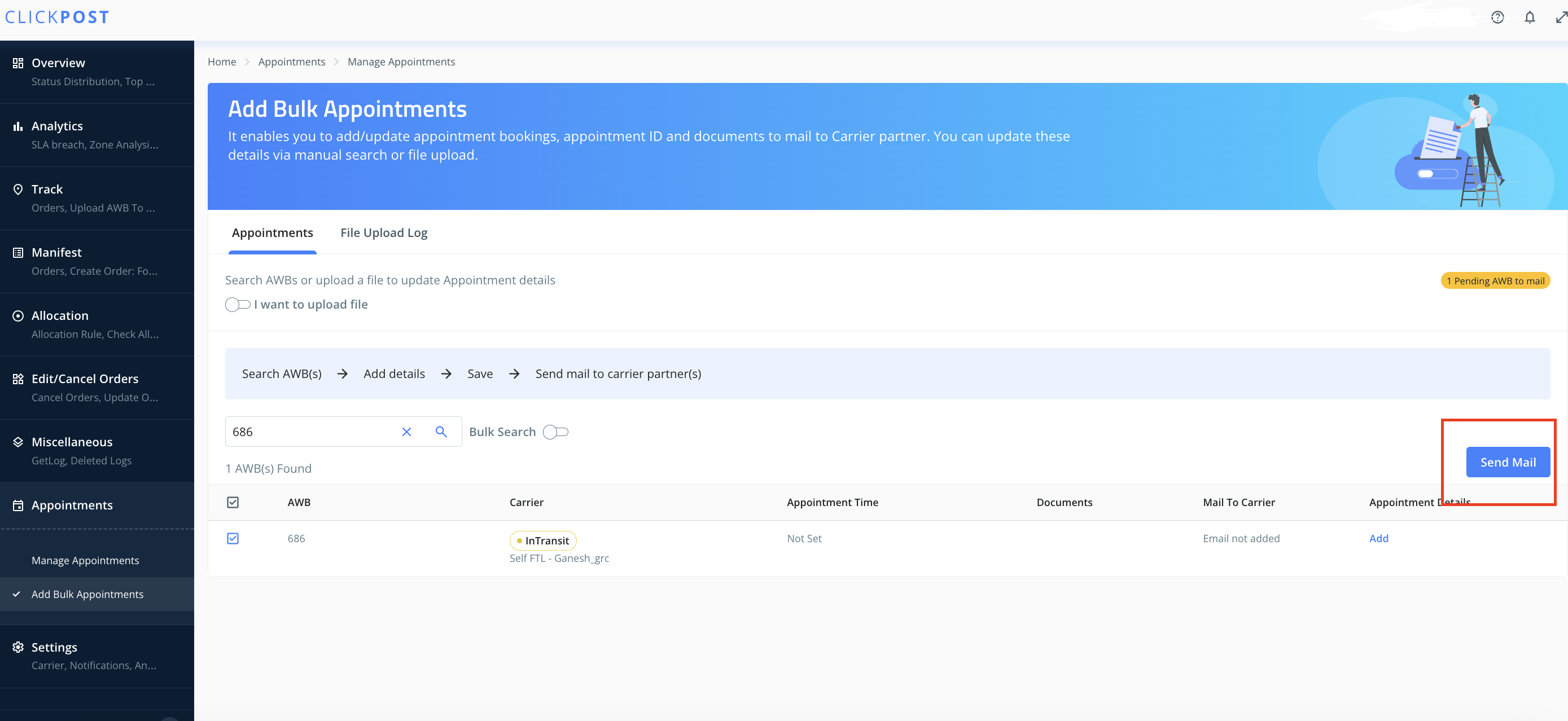Viewport: 1568px width, 721px height.
Task: Click into the AWB search input field
Action: [310, 432]
